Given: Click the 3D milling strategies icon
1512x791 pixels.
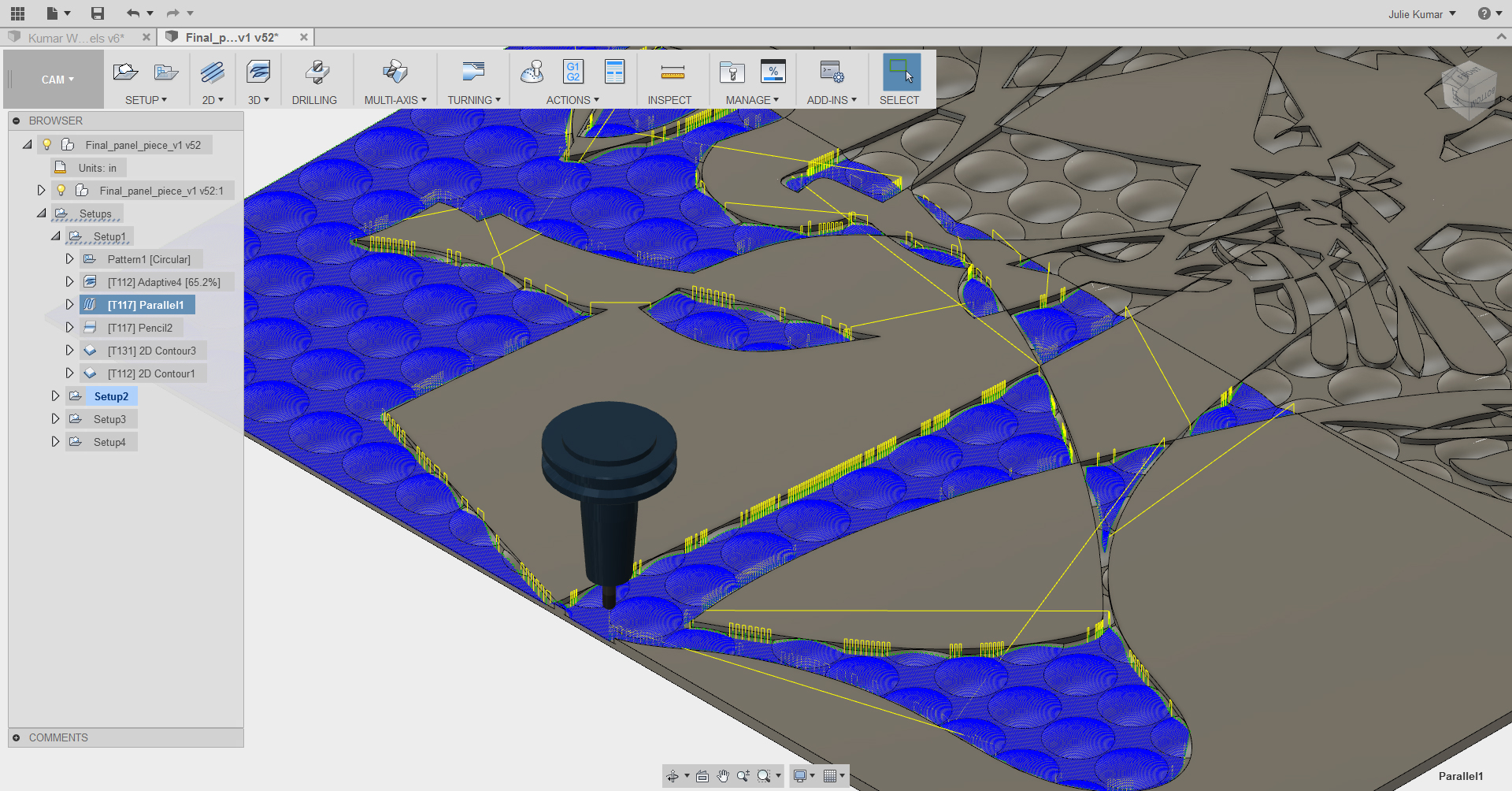Looking at the screenshot, I should tap(258, 72).
